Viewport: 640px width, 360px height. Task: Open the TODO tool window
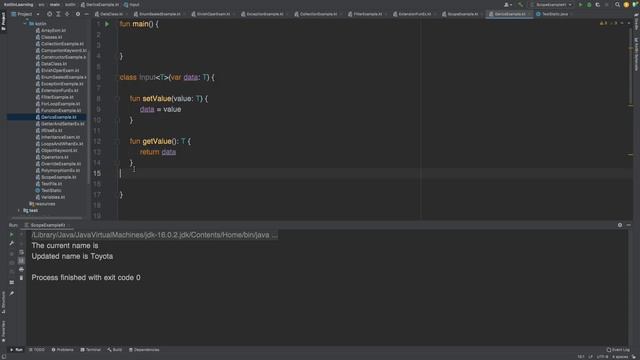pos(37,350)
